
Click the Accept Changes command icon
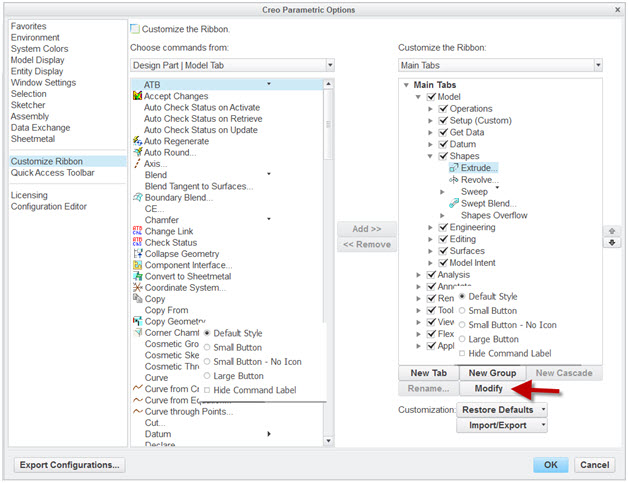click(x=137, y=96)
